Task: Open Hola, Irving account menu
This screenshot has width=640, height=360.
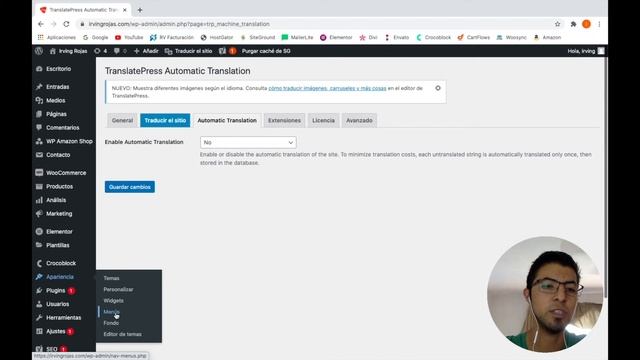Action: [x=586, y=51]
